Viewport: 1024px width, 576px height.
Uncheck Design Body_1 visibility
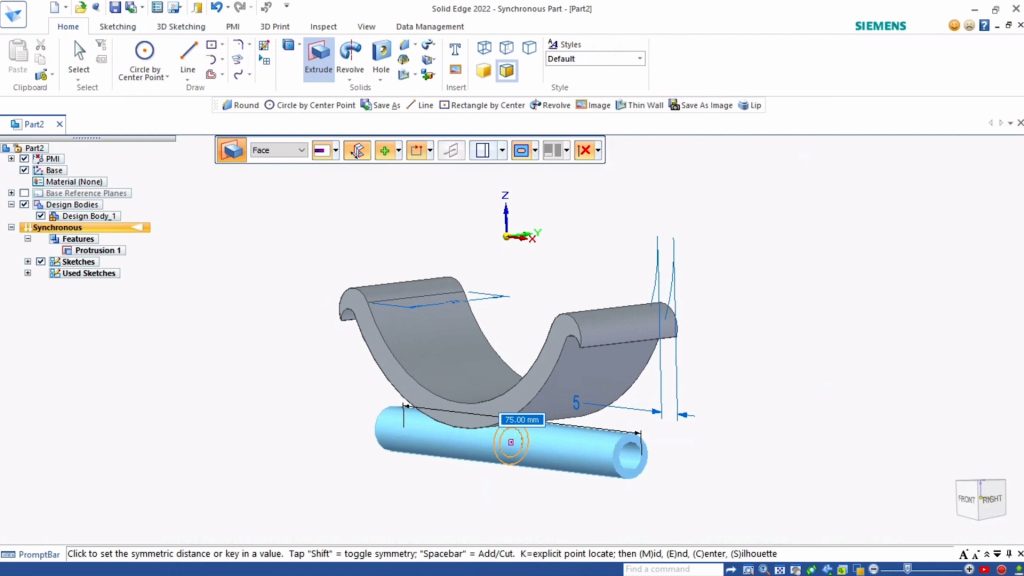click(40, 216)
